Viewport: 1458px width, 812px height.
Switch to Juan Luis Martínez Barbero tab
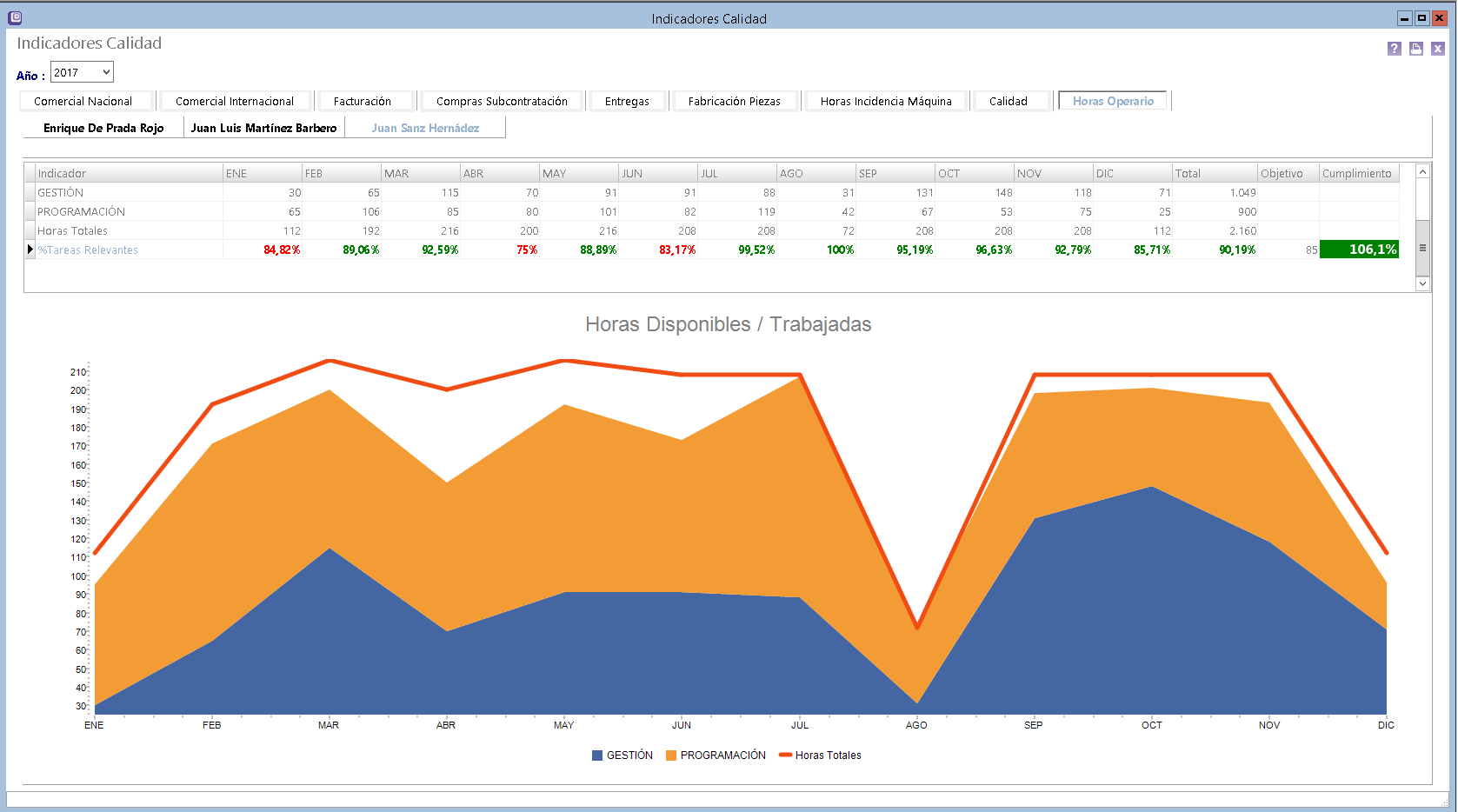click(263, 128)
